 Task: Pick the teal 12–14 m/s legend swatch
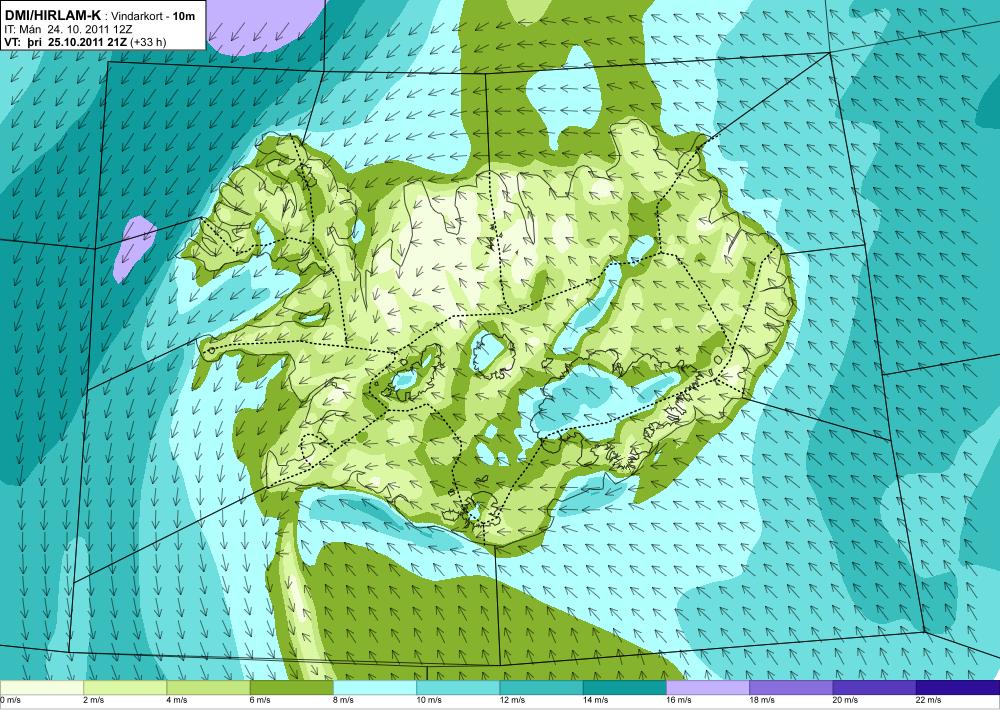[541, 688]
